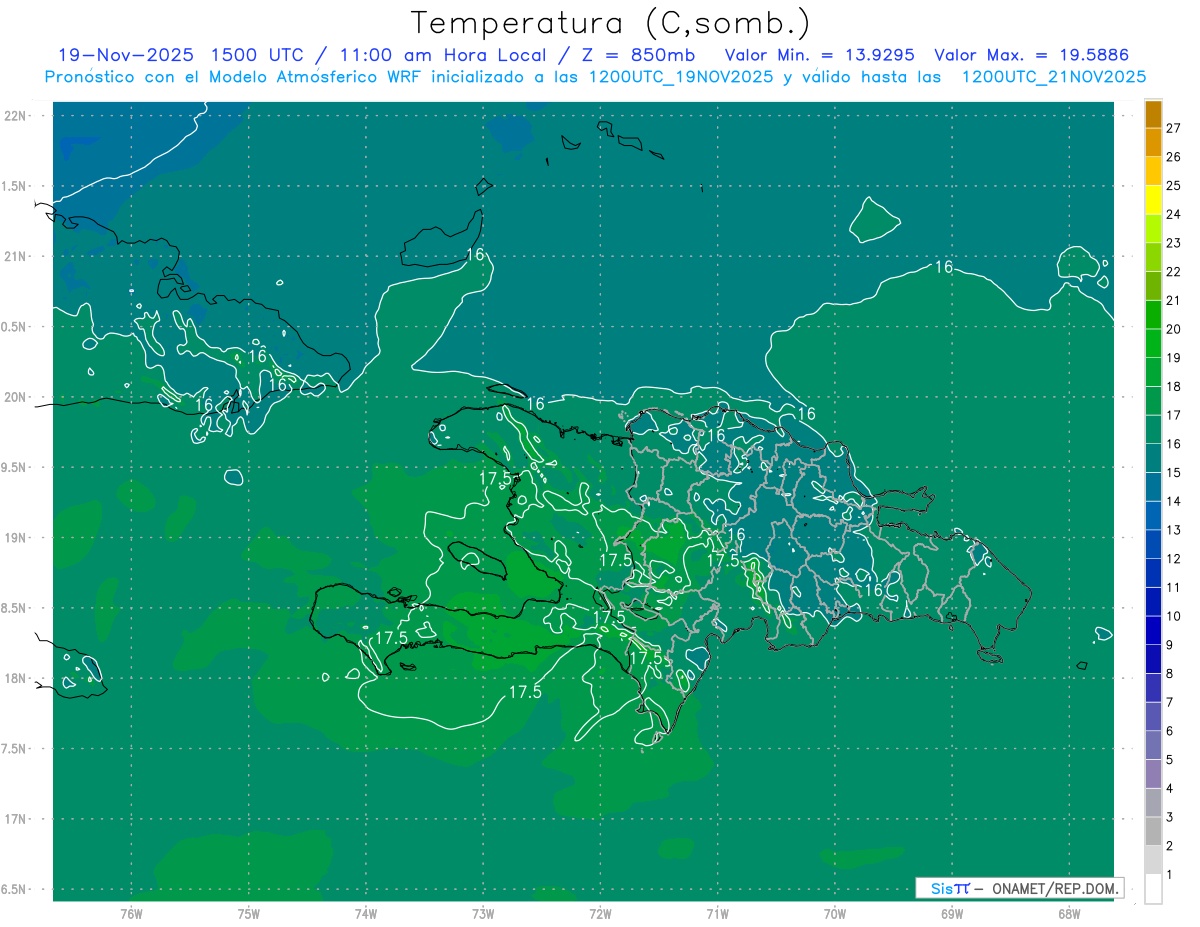This screenshot has width=1200, height=927.
Task: Select the Valor Max. = 19.5886 readout
Action: click(1031, 55)
